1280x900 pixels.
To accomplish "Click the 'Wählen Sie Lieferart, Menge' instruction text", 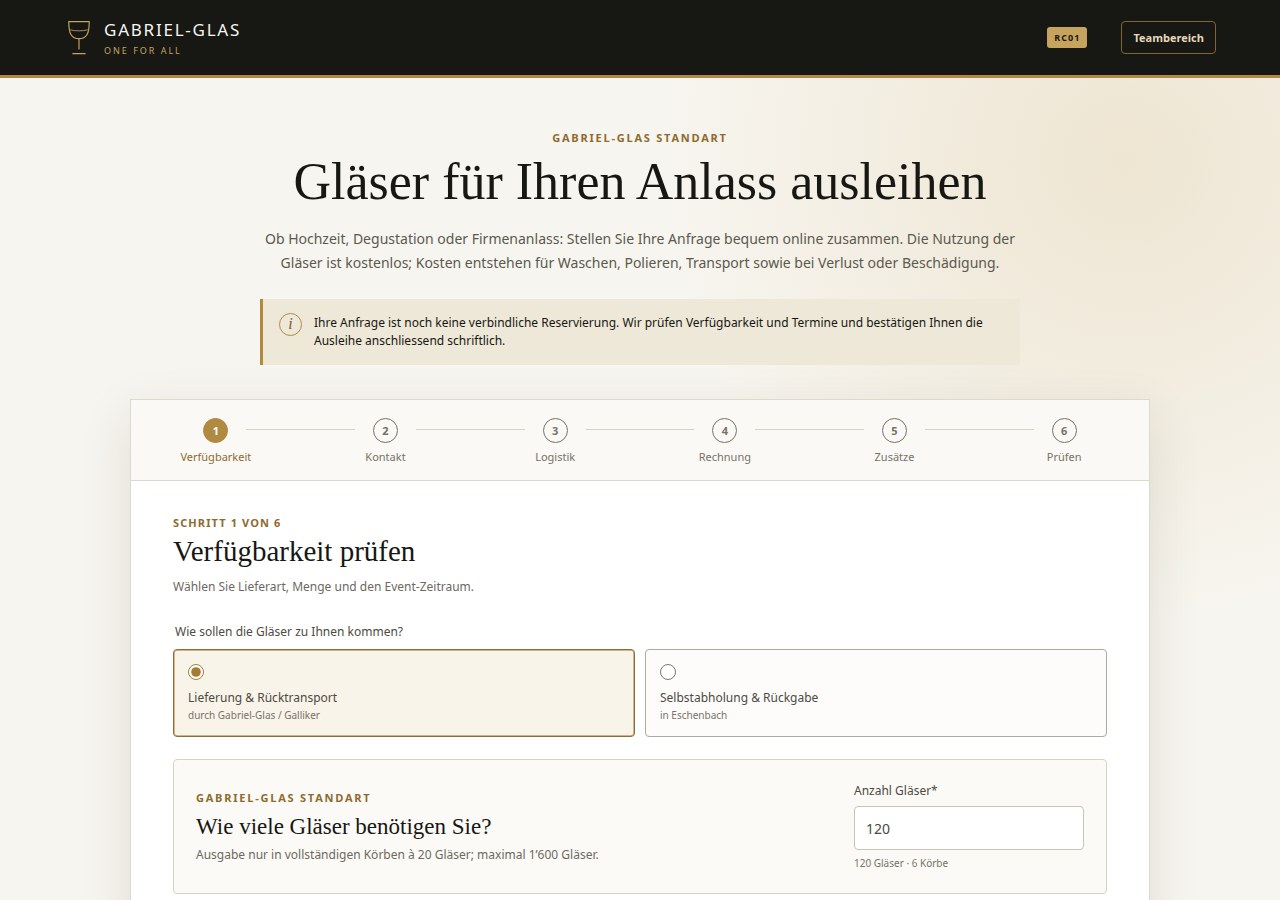I will 323,587.
